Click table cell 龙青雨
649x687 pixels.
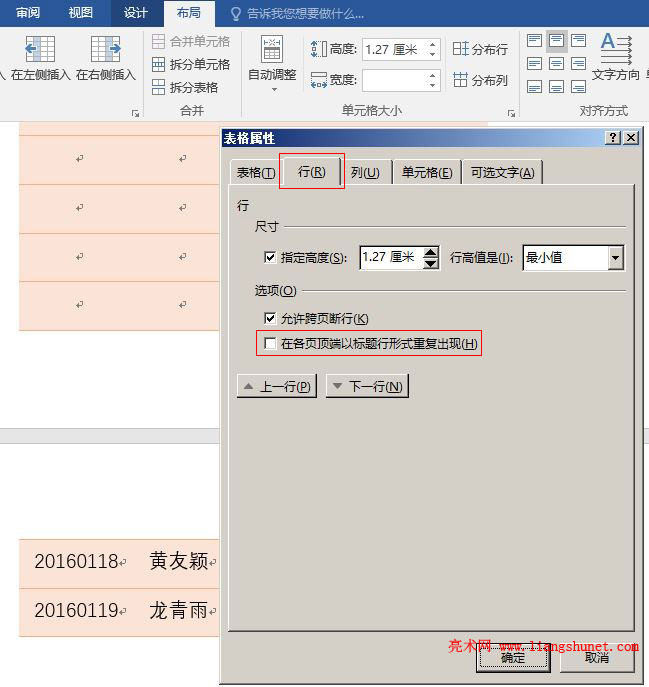[182, 611]
